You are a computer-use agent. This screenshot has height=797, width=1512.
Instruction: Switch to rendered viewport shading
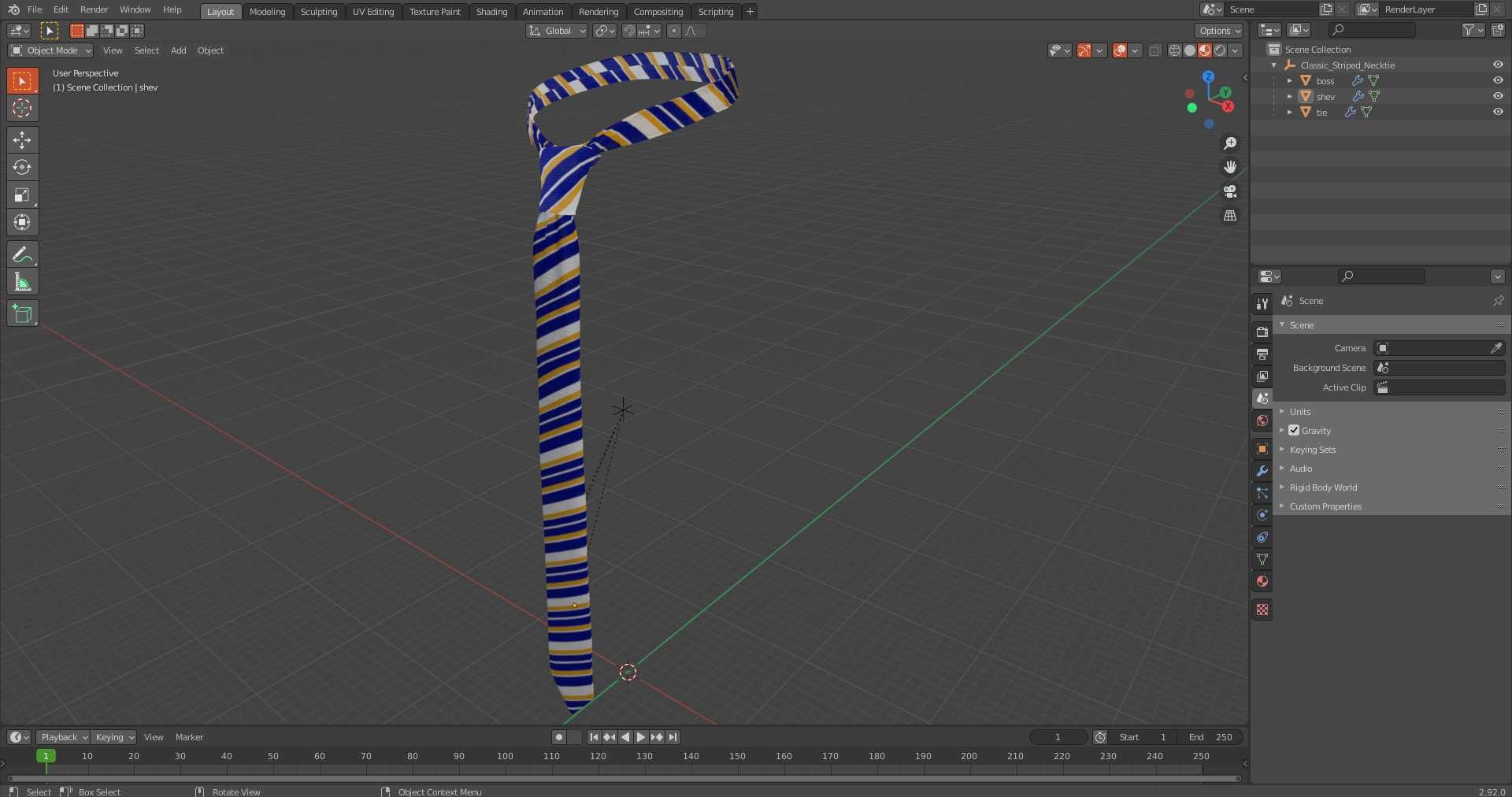[1220, 50]
